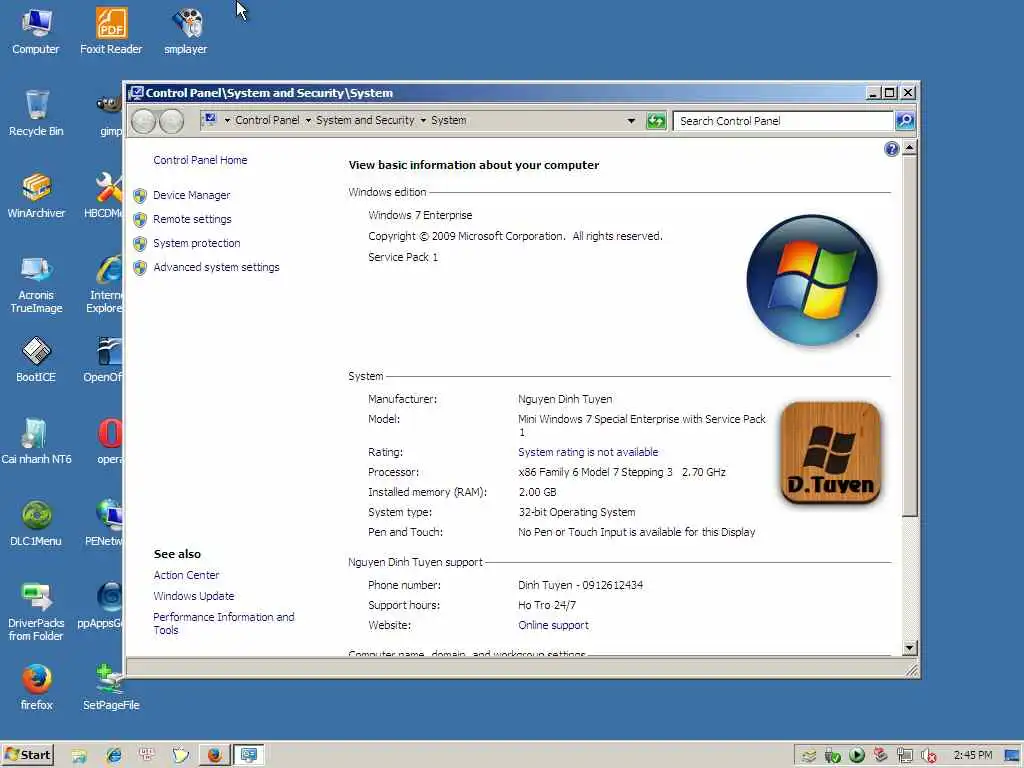Select the DLC1Menu desktop icon

coord(36,524)
